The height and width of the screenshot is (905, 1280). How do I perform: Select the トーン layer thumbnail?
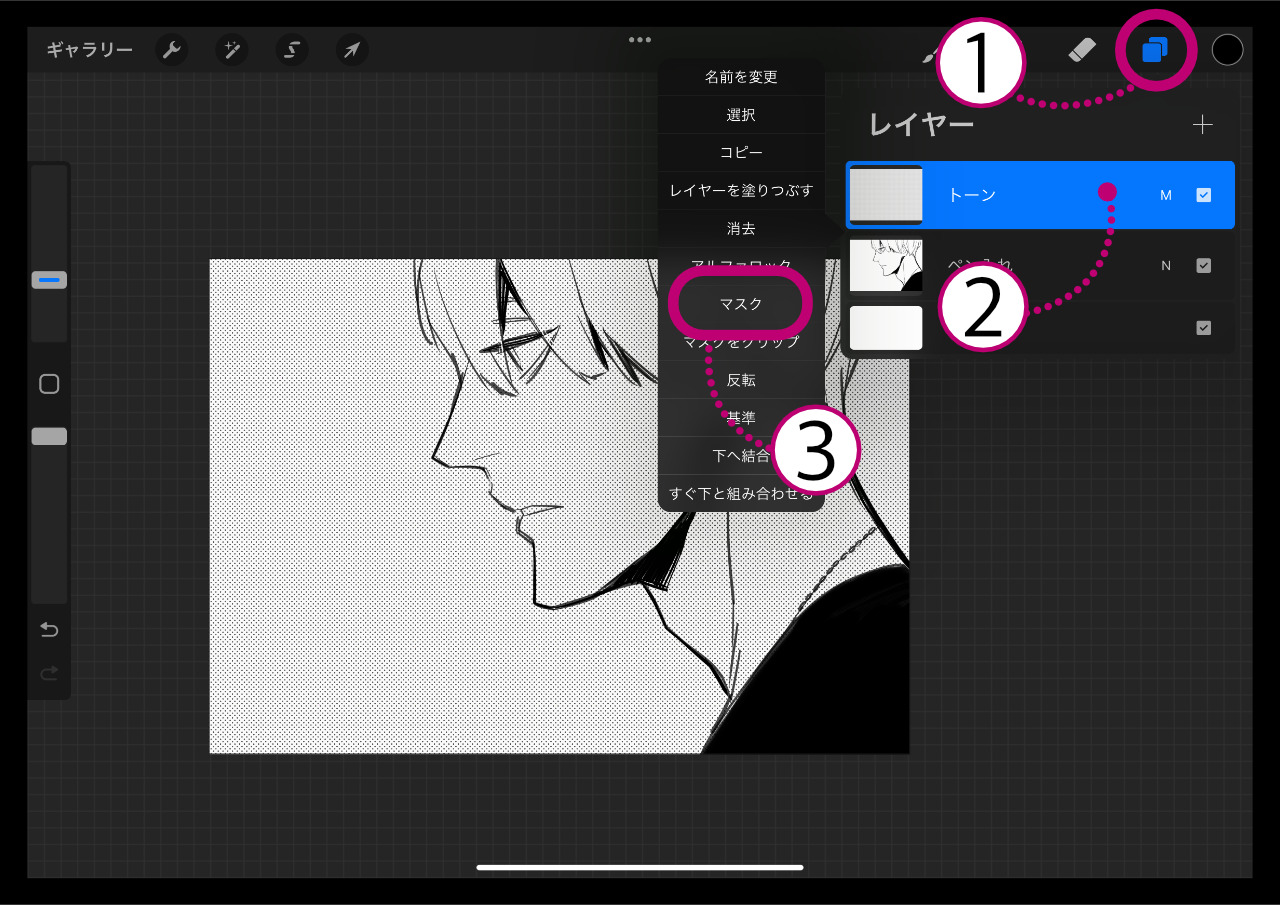click(x=886, y=195)
